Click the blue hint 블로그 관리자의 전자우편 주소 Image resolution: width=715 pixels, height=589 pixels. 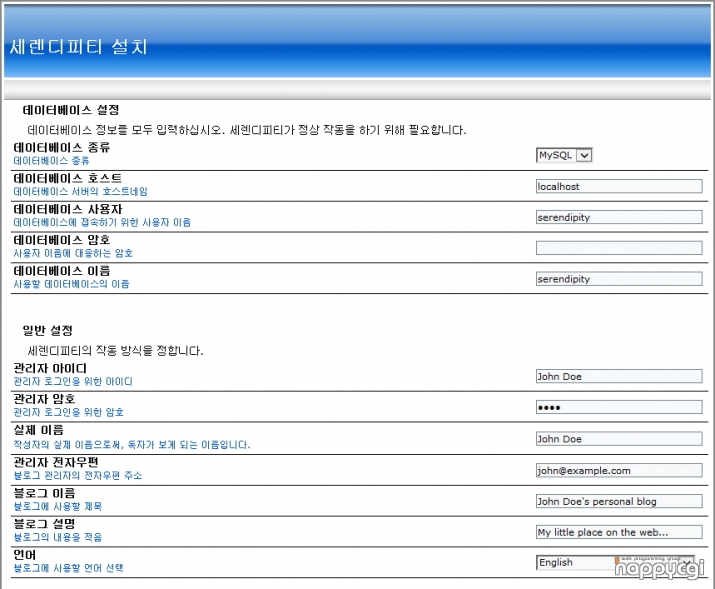(x=78, y=476)
